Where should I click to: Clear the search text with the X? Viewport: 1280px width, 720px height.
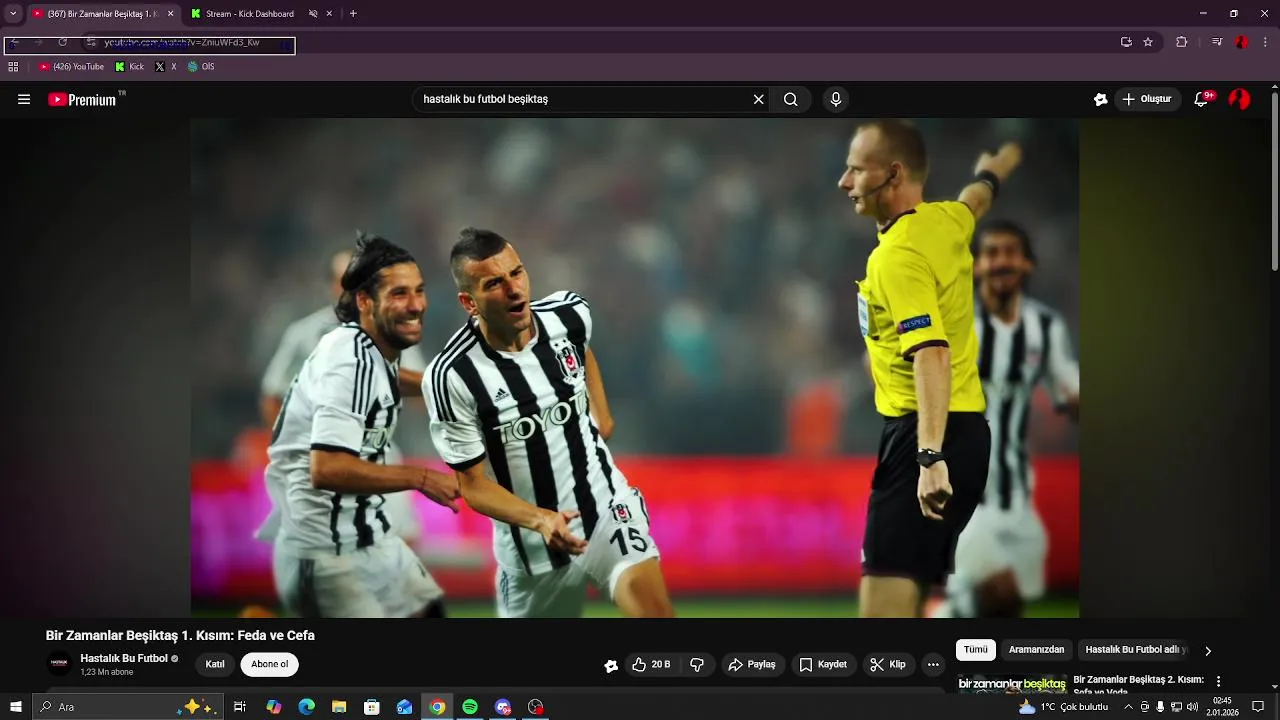click(758, 99)
